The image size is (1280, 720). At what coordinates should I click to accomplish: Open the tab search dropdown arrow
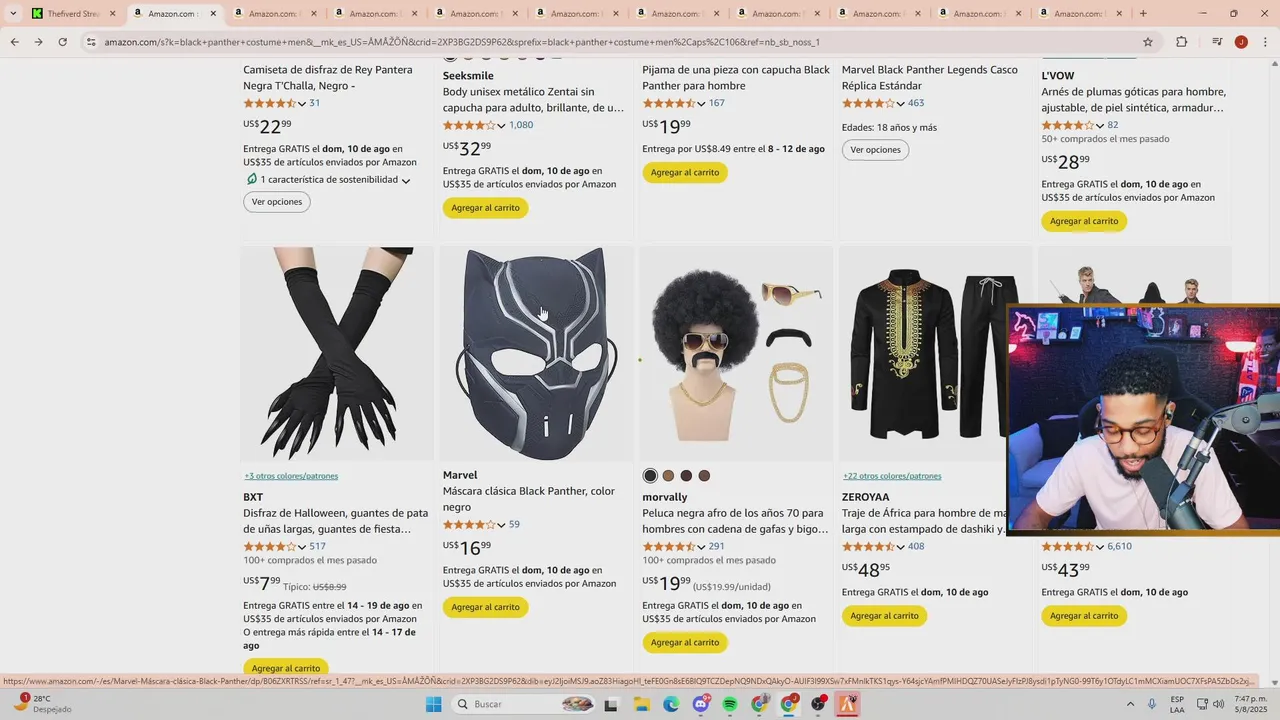point(12,13)
